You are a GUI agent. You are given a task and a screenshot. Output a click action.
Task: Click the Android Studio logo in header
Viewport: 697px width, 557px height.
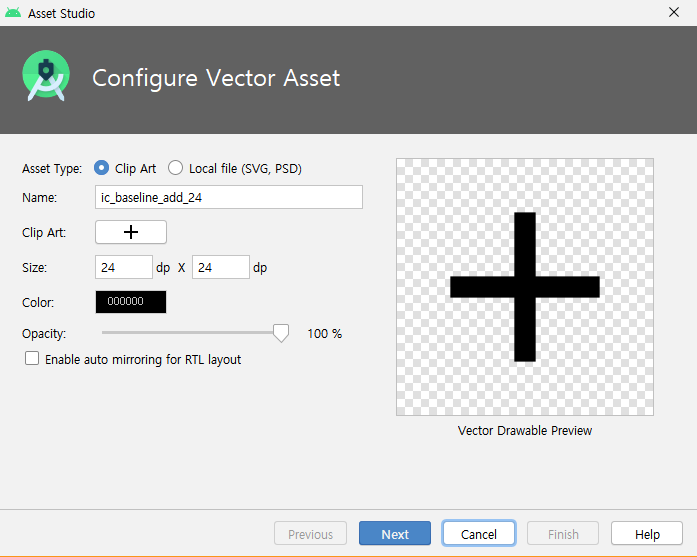pos(46,76)
